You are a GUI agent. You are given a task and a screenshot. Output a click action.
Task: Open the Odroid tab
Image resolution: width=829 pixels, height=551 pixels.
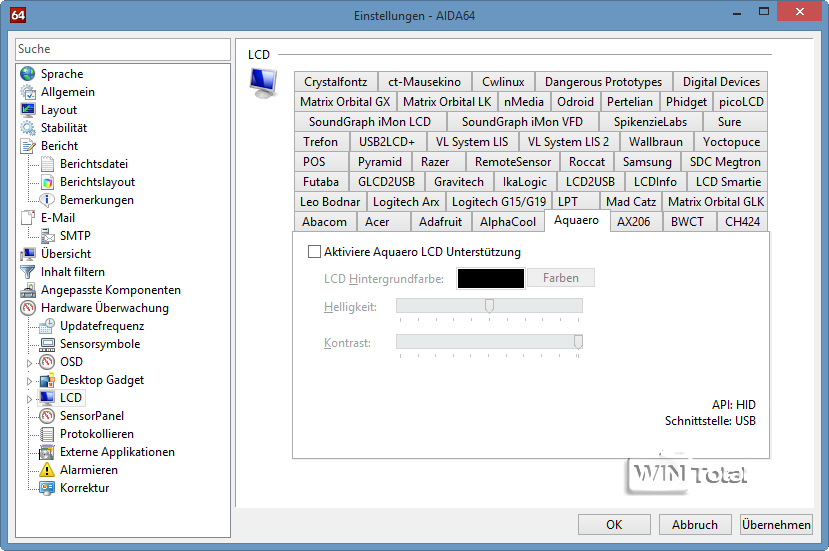pos(575,102)
